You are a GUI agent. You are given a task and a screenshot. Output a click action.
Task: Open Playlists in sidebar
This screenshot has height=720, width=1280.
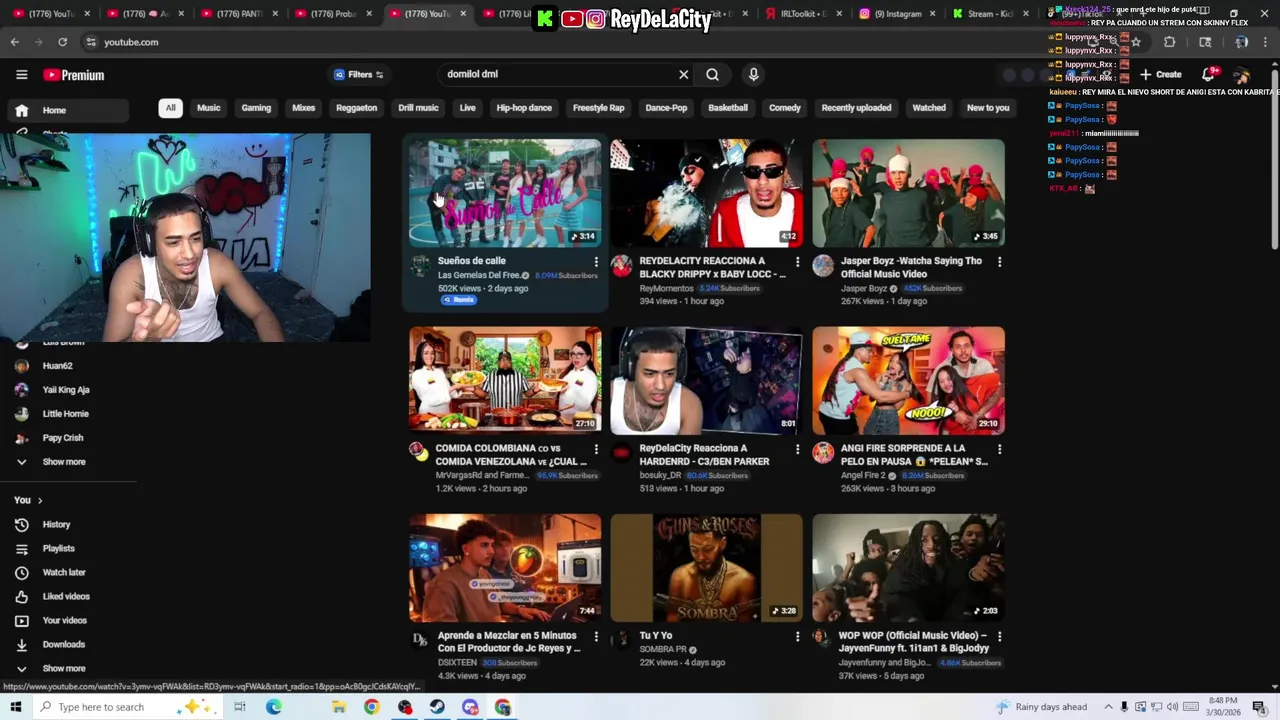coord(58,549)
